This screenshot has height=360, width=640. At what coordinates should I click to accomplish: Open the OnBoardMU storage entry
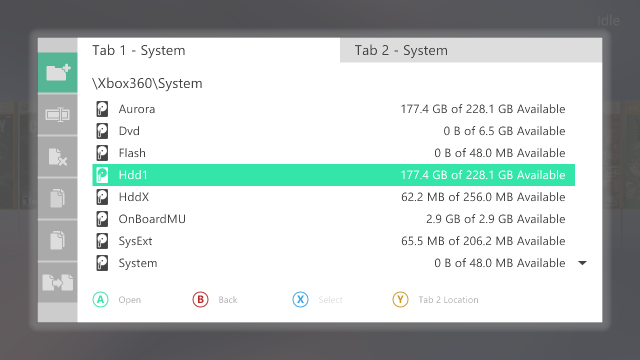(333, 219)
